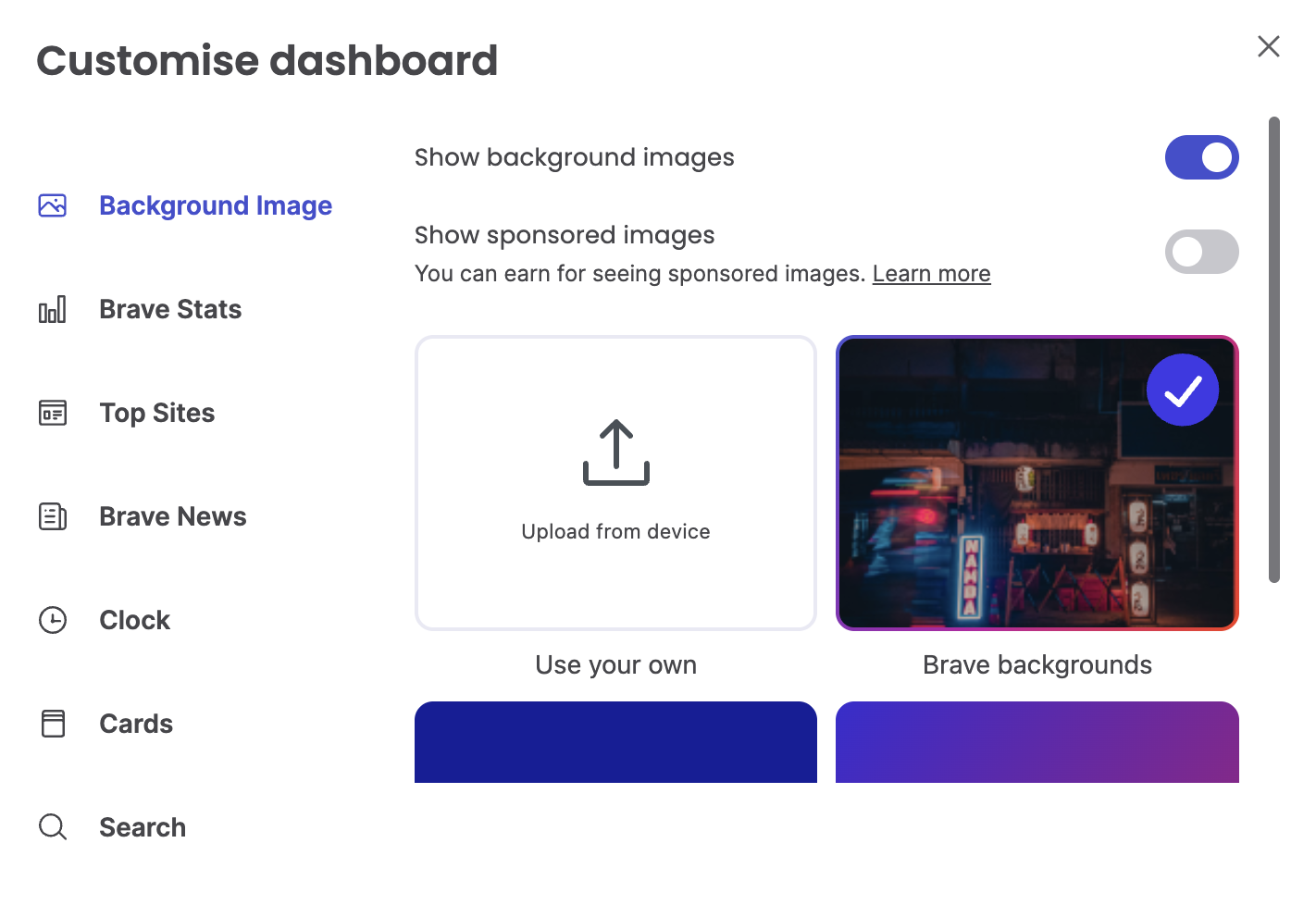The width and height of the screenshot is (1316, 905).
Task: Click the Background Image picture icon
Action: 53,205
